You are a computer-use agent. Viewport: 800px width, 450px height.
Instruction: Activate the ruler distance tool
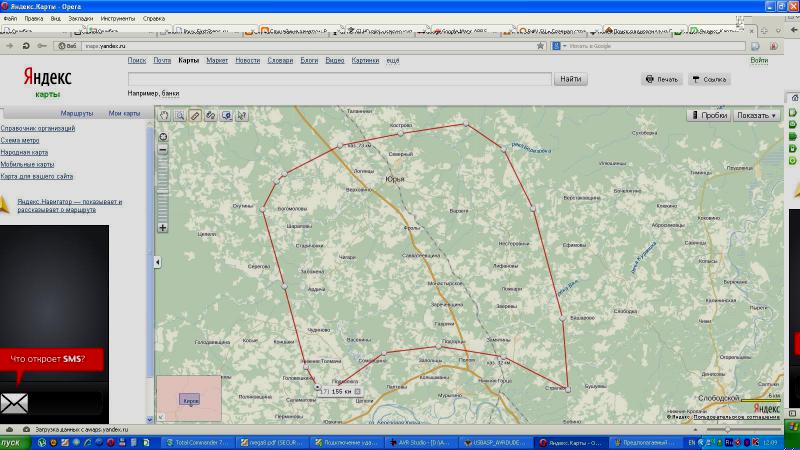click(195, 115)
